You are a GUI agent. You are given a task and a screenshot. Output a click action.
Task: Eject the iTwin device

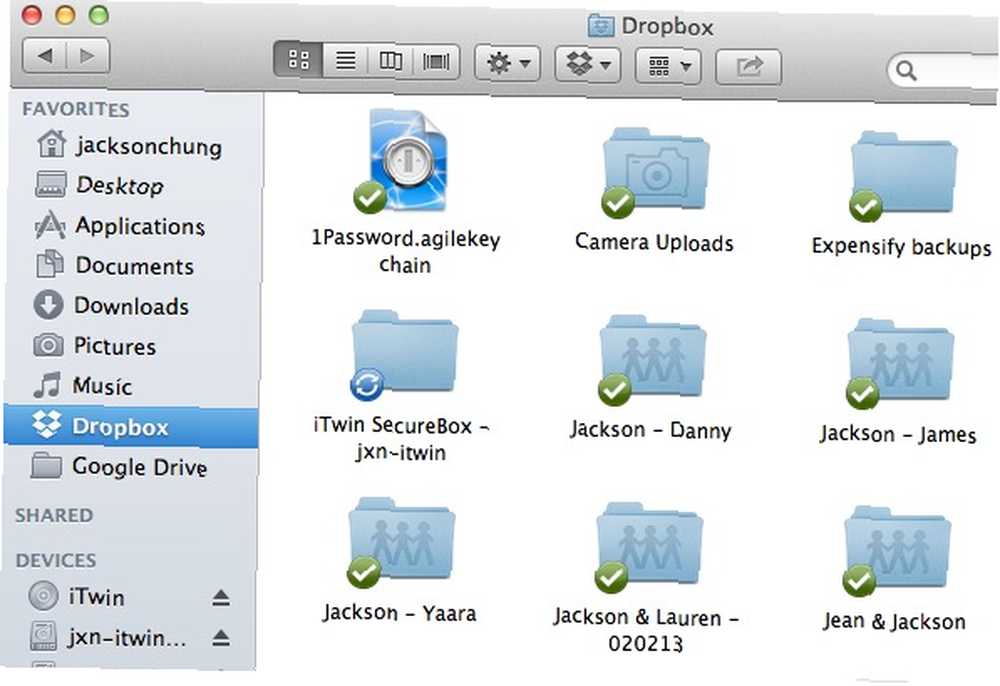[221, 597]
